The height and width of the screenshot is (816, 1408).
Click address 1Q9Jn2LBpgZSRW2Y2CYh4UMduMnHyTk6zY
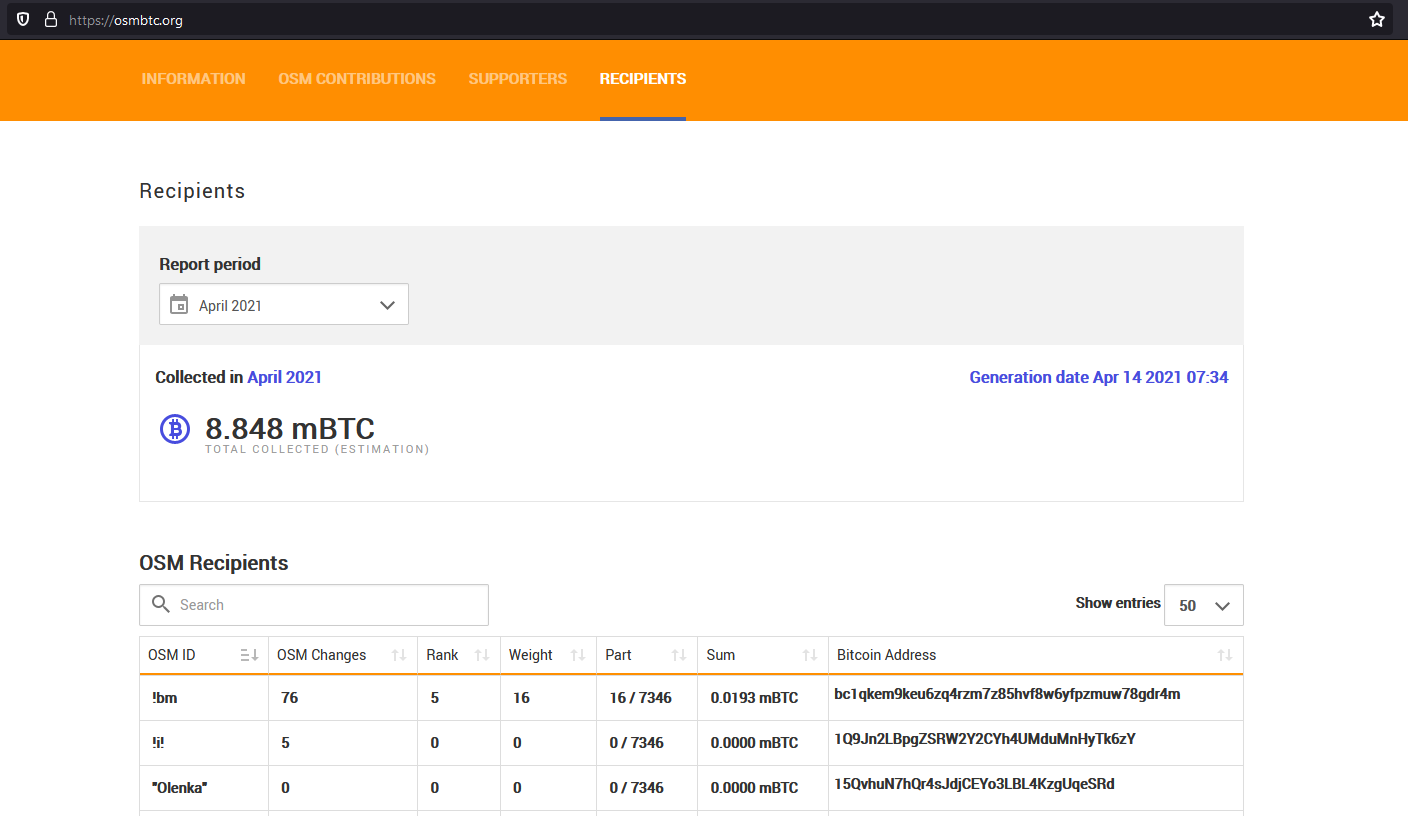pos(985,739)
